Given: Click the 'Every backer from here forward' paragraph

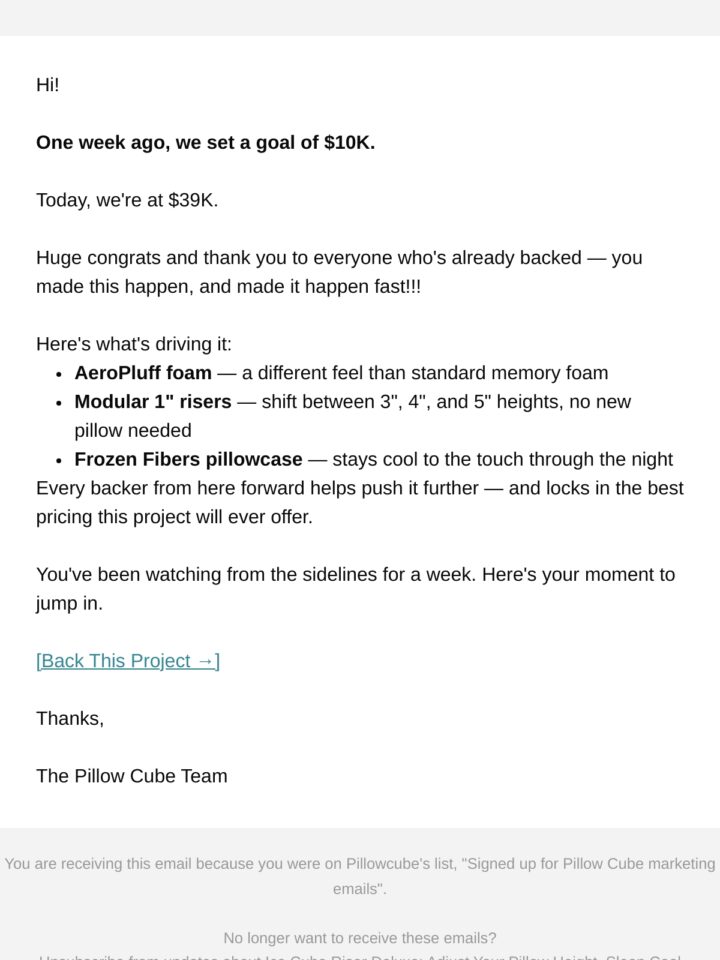Looking at the screenshot, I should [x=360, y=503].
